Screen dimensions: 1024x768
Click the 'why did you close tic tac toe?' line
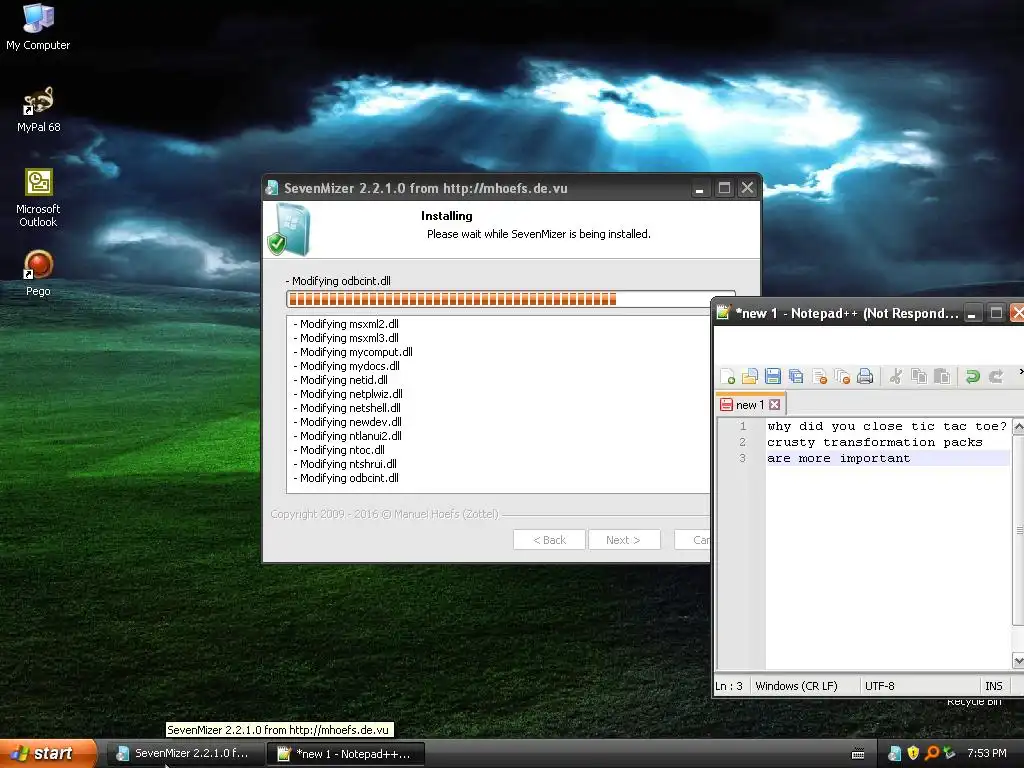(887, 426)
